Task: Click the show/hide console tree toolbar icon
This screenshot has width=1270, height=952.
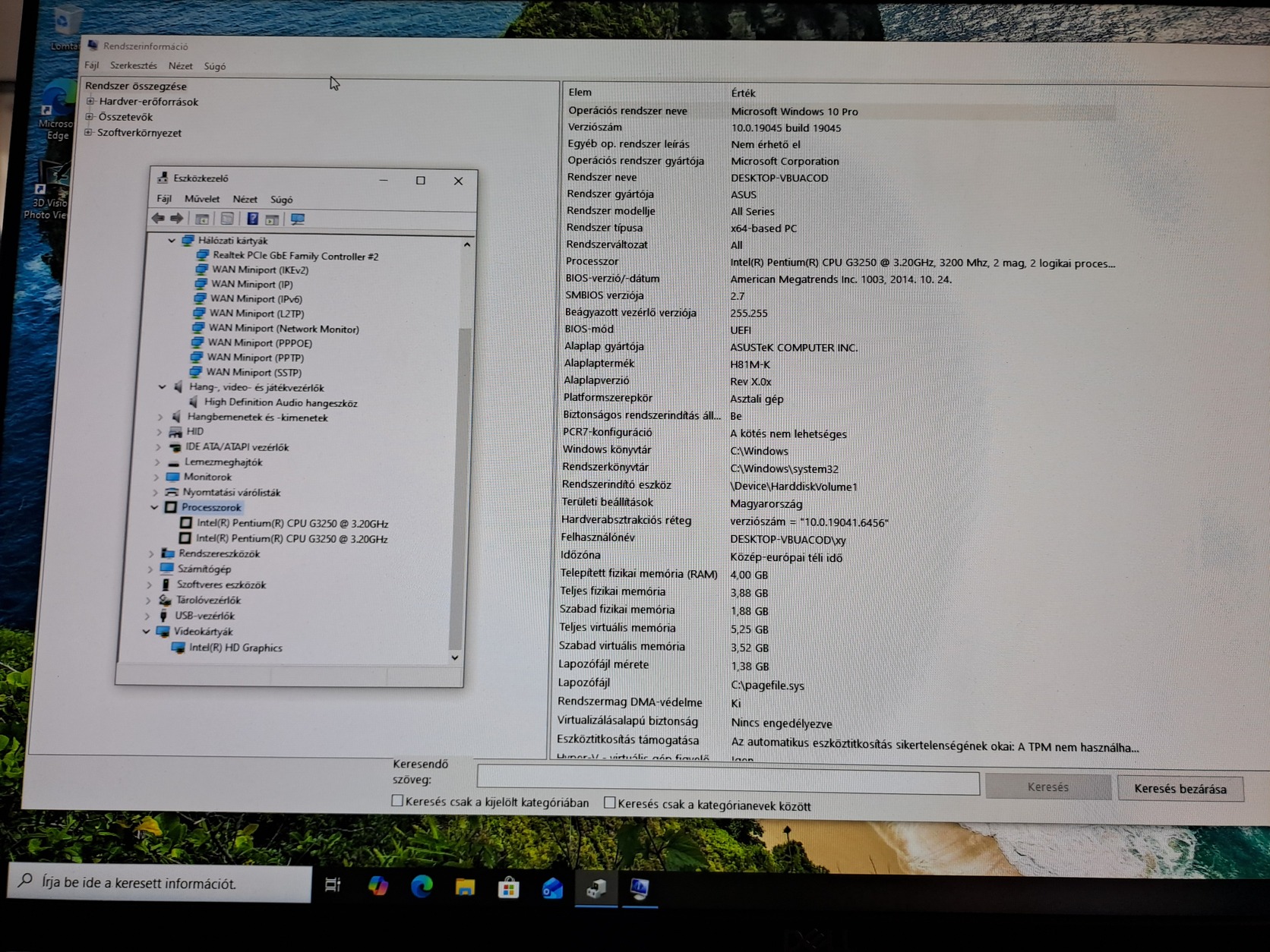Action: point(202,219)
